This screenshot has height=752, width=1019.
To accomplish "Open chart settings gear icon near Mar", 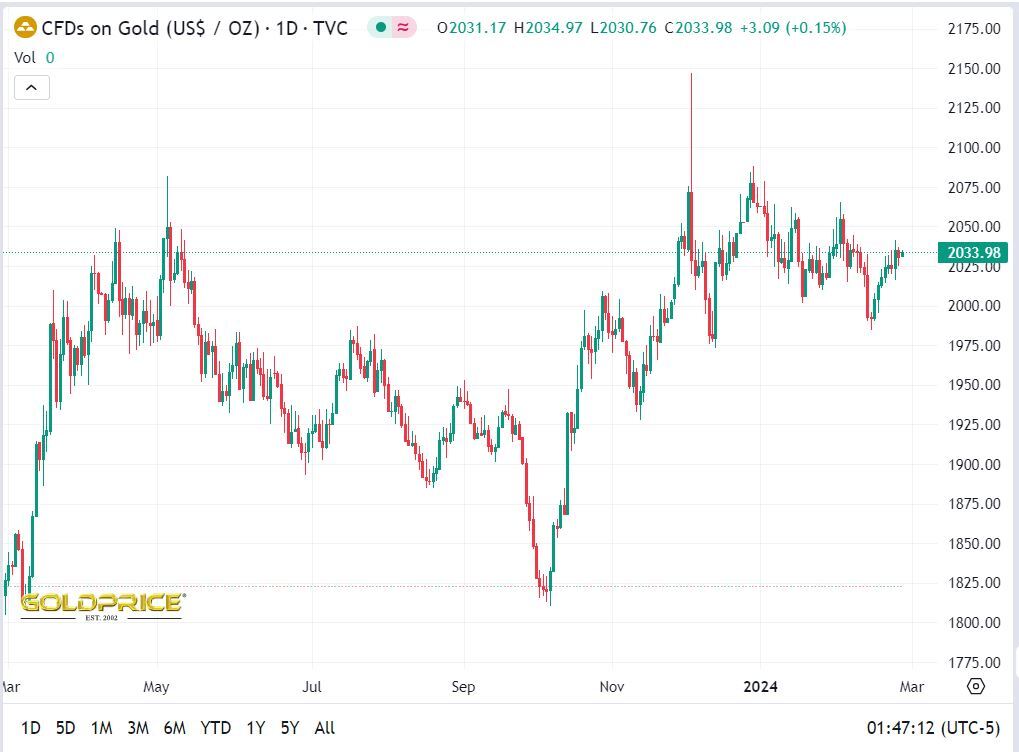I will pyautogui.click(x=975, y=686).
